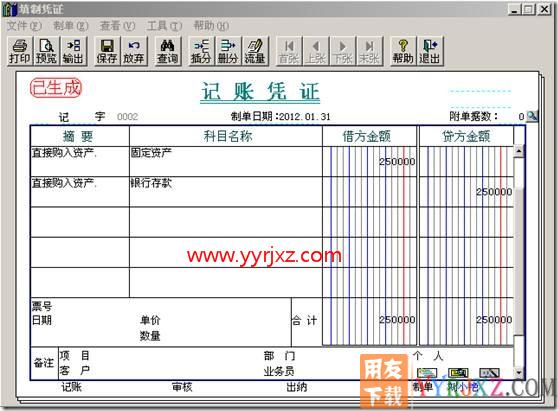Select 银行存款 account name cell
The image size is (558, 411).
(x=226, y=191)
